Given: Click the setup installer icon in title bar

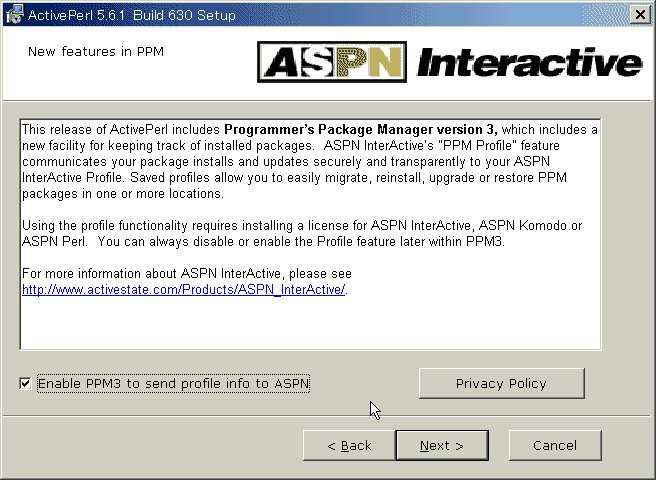Looking at the screenshot, I should pyautogui.click(x=15, y=15).
